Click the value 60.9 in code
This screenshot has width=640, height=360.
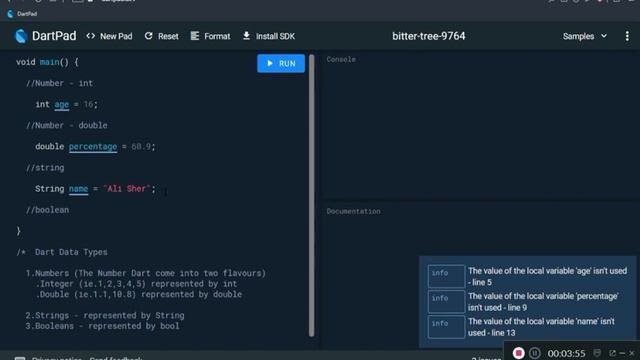141,147
